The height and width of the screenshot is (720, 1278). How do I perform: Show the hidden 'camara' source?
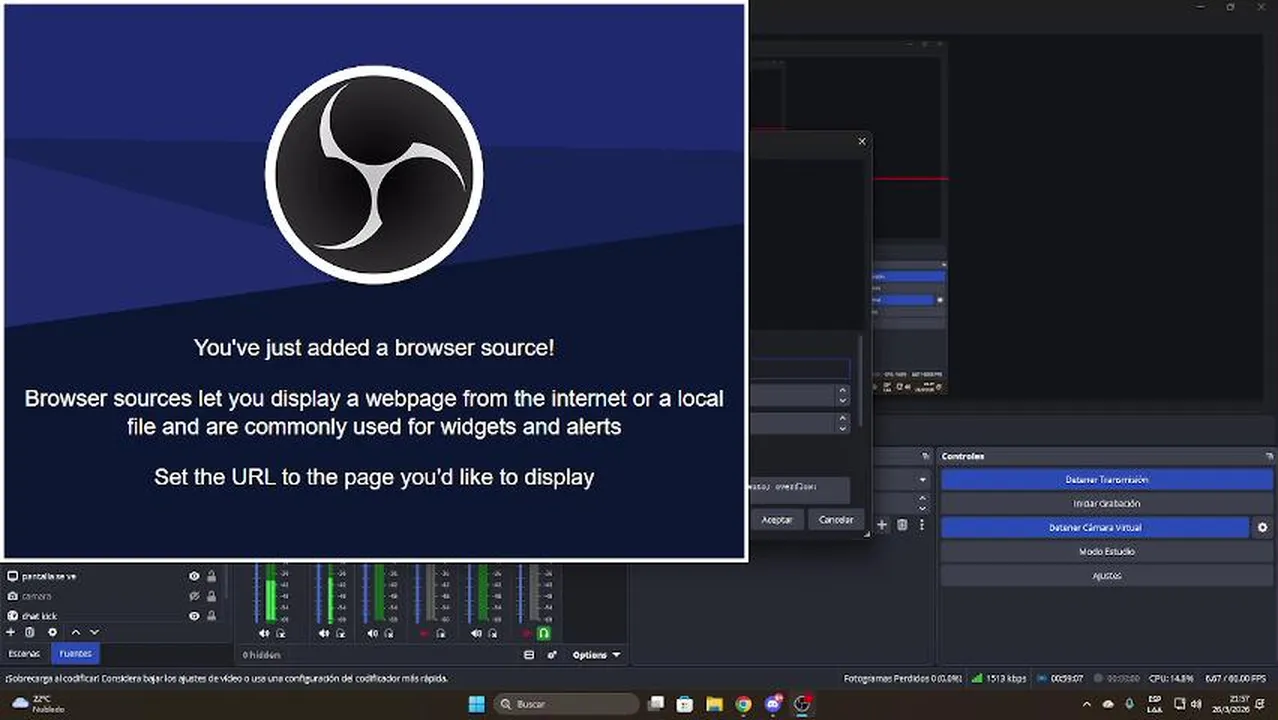[x=194, y=596]
